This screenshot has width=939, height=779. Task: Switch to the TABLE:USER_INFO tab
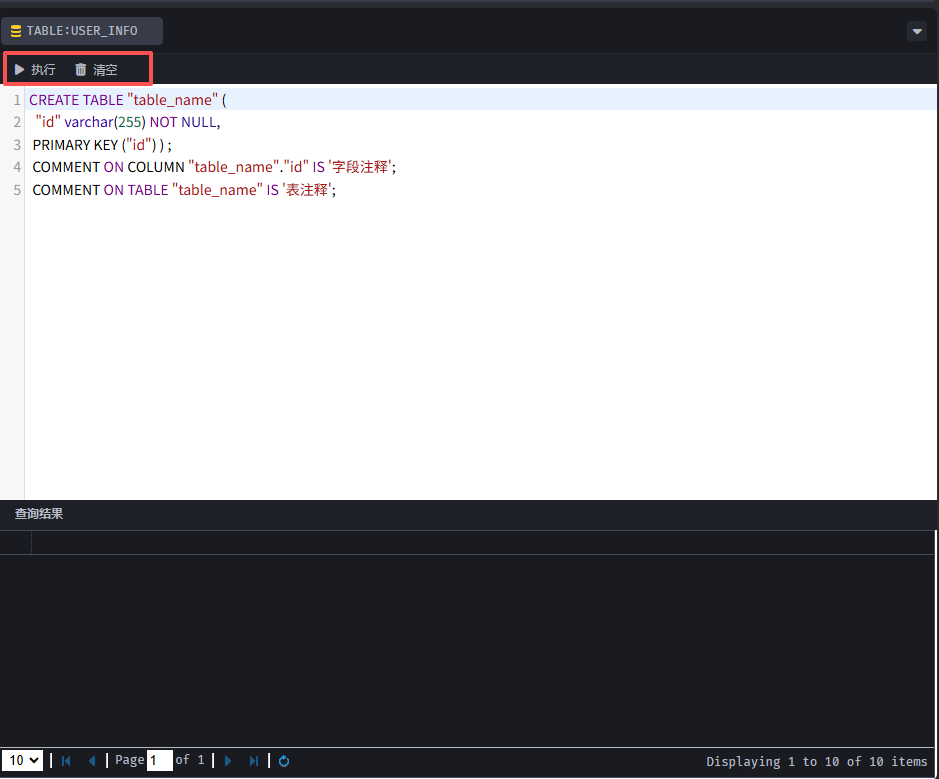[x=82, y=31]
